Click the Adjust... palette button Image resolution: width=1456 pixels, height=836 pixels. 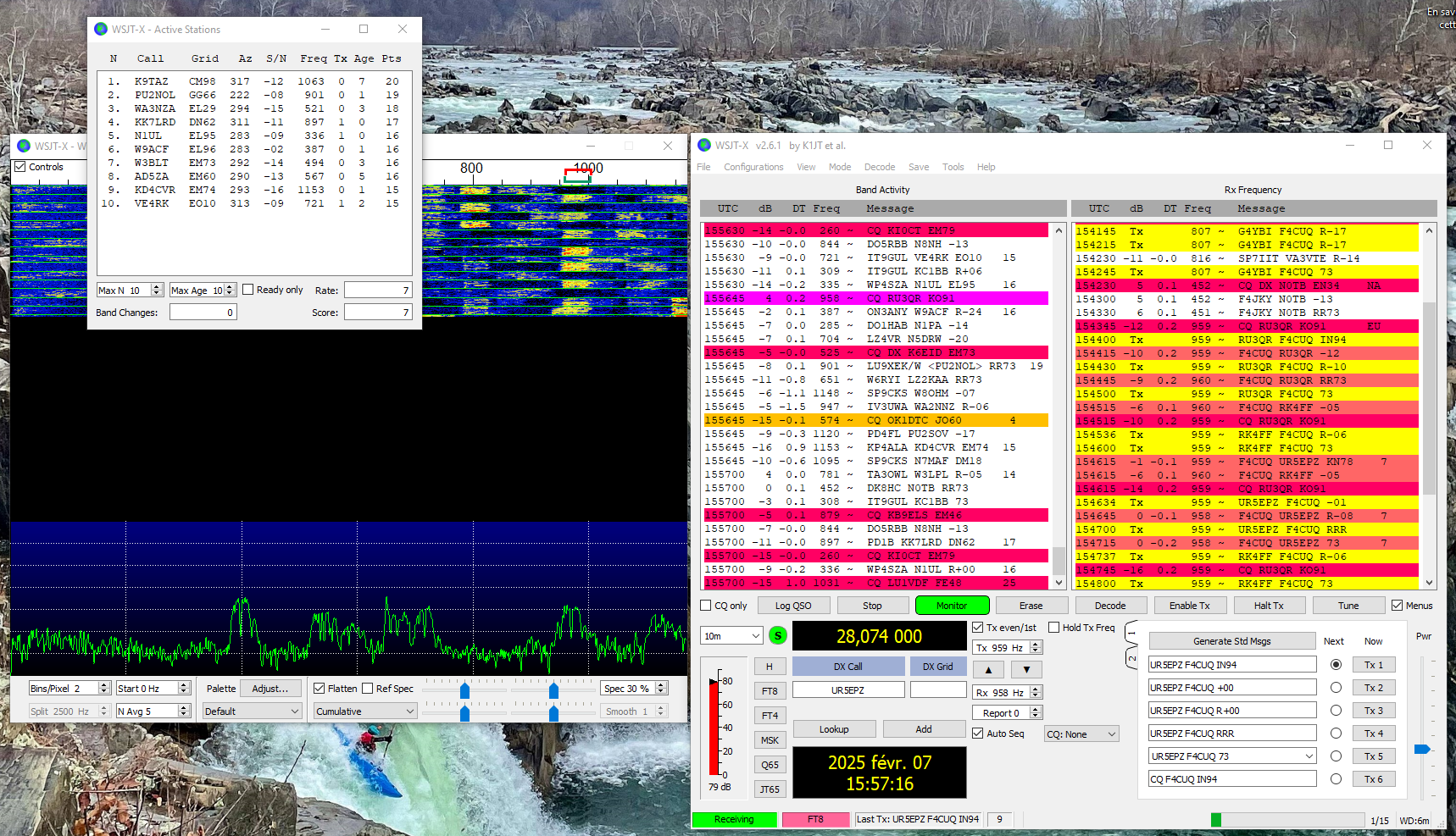(x=270, y=689)
